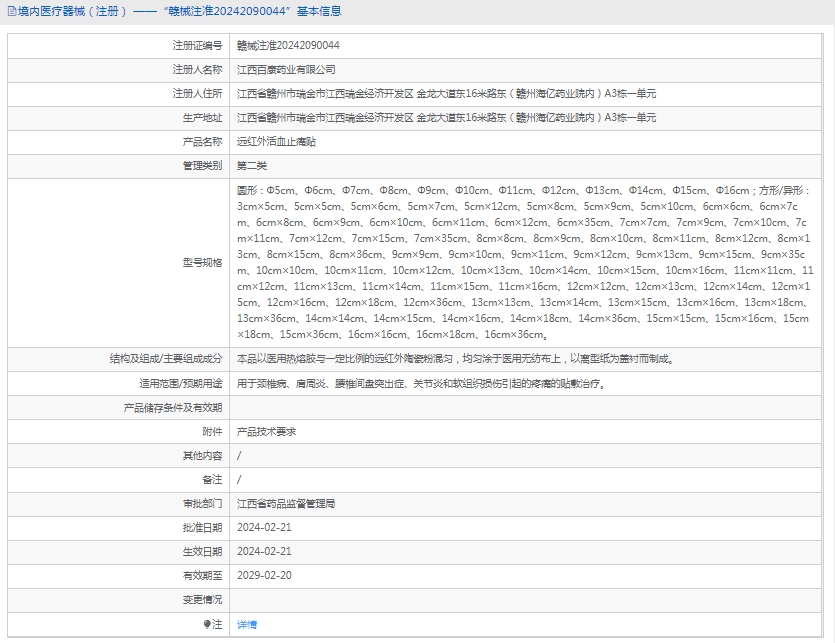The height and width of the screenshot is (643, 835).
Task: Click the 结构及组成/主要组成成分 label
Action: [x=166, y=358]
